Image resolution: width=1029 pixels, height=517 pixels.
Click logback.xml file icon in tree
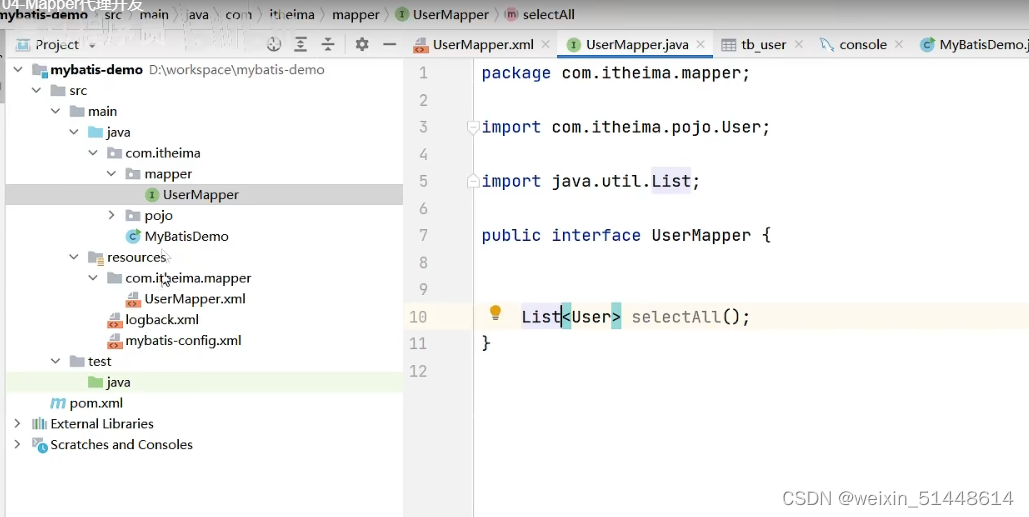[x=115, y=320]
